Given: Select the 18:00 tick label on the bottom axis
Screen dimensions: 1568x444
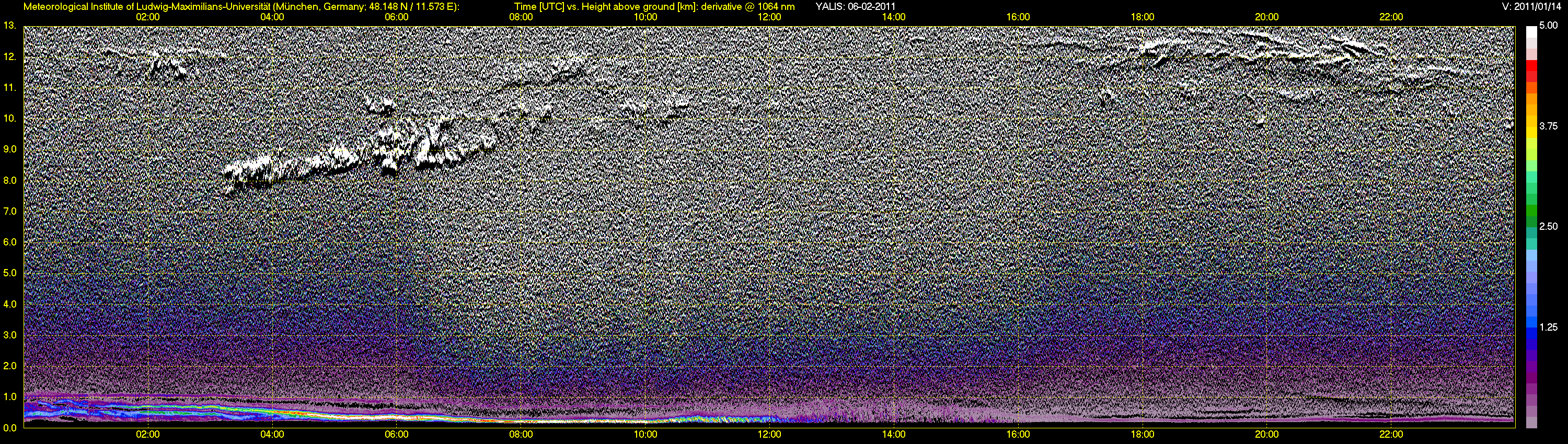Looking at the screenshot, I should tap(1143, 435).
